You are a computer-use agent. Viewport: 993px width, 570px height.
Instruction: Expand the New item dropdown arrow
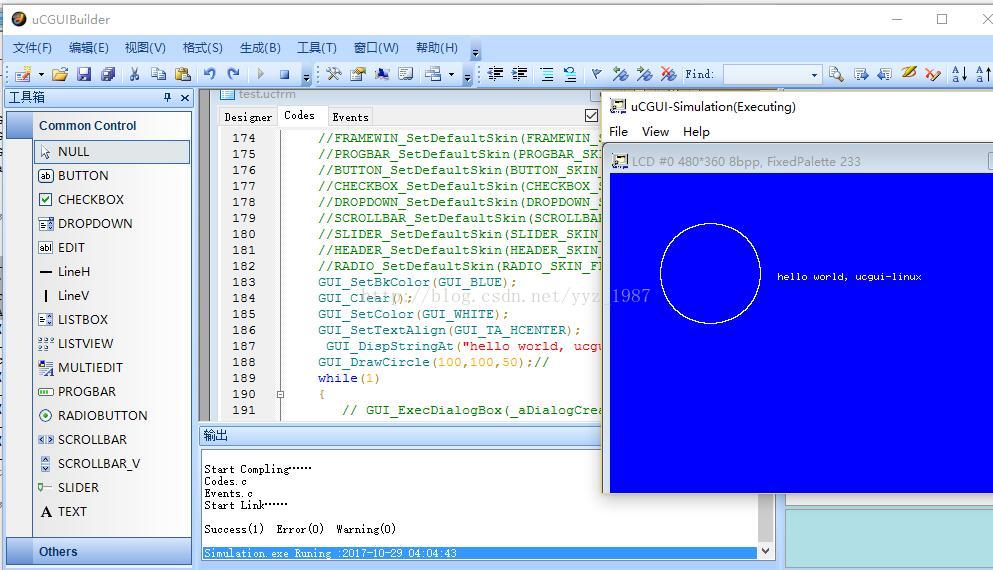point(41,75)
